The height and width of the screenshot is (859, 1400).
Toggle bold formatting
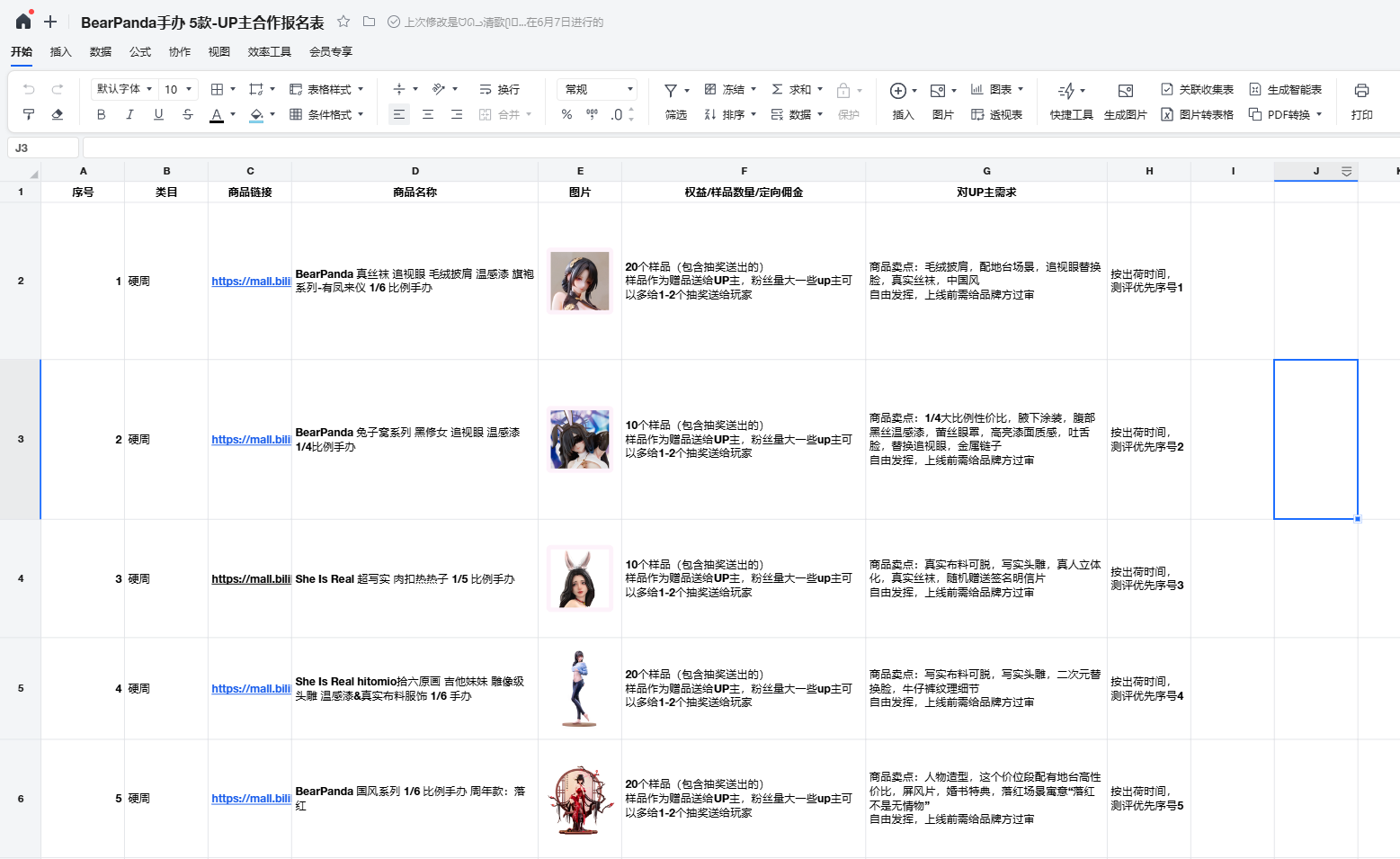[x=101, y=114]
